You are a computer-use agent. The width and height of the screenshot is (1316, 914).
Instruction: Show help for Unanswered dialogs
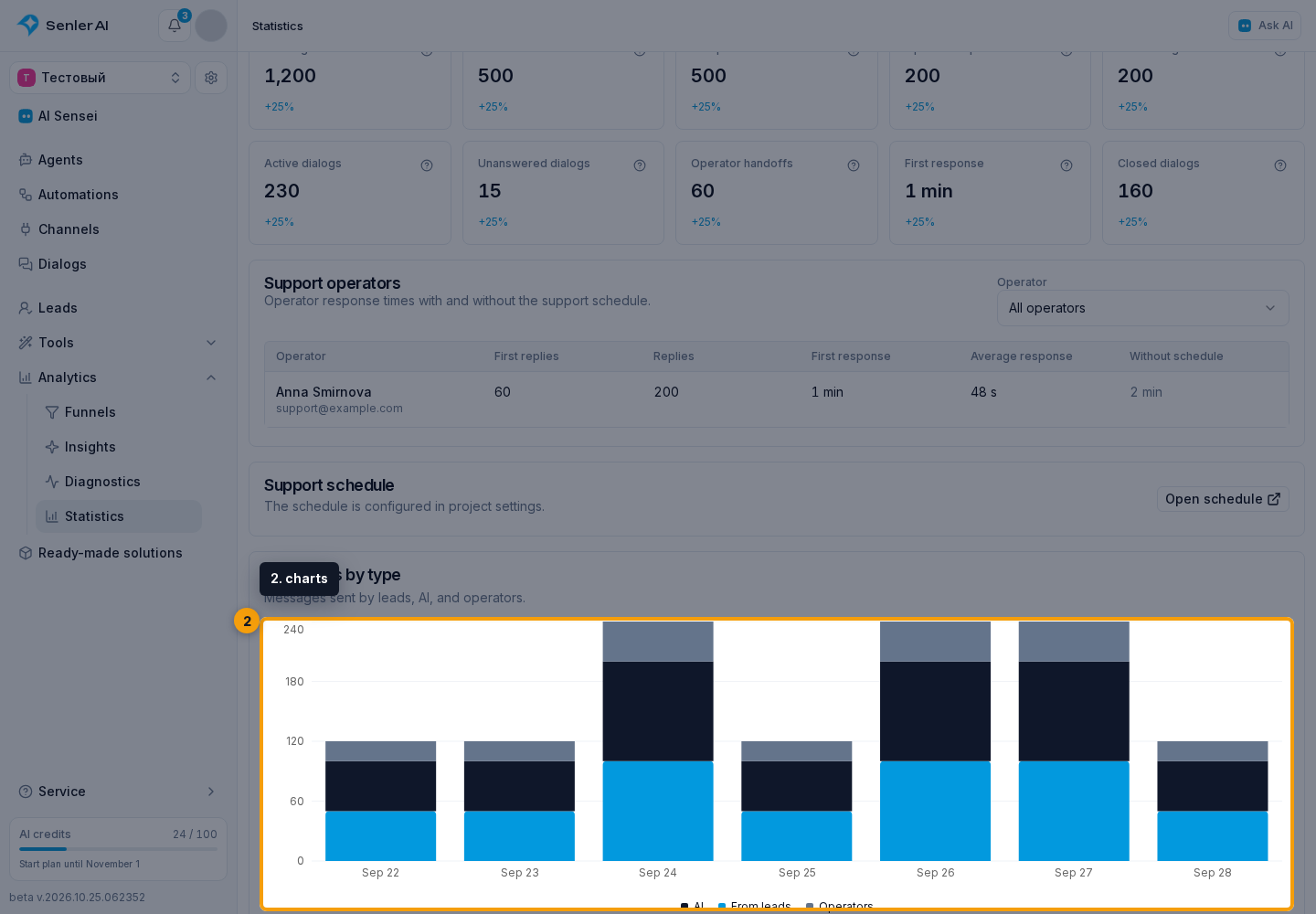coord(640,165)
